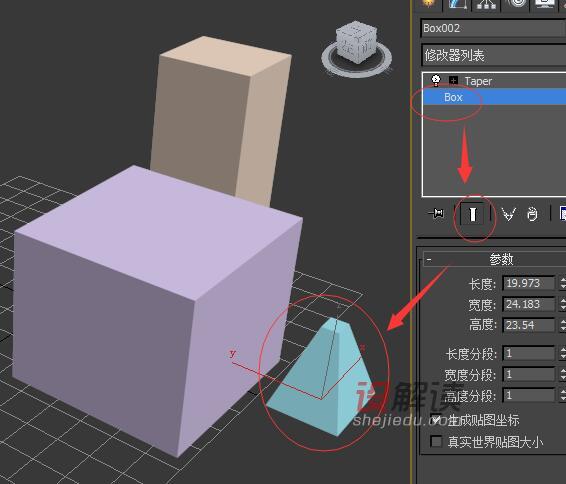This screenshot has height=484, width=566.
Task: Click the 长度 value field
Action: 528,283
